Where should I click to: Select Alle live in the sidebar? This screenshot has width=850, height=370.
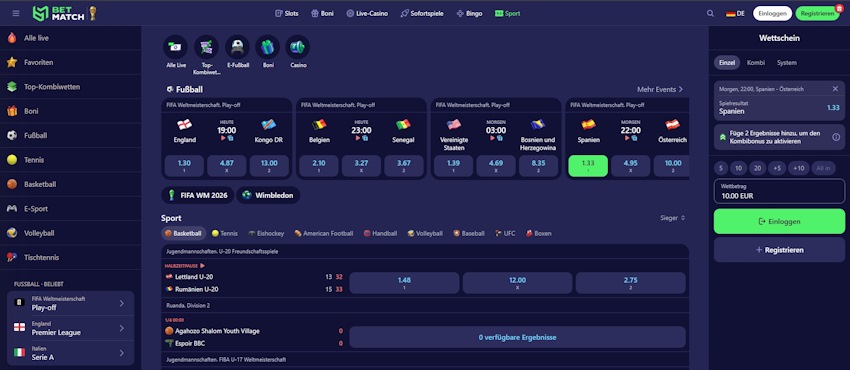pyautogui.click(x=70, y=38)
